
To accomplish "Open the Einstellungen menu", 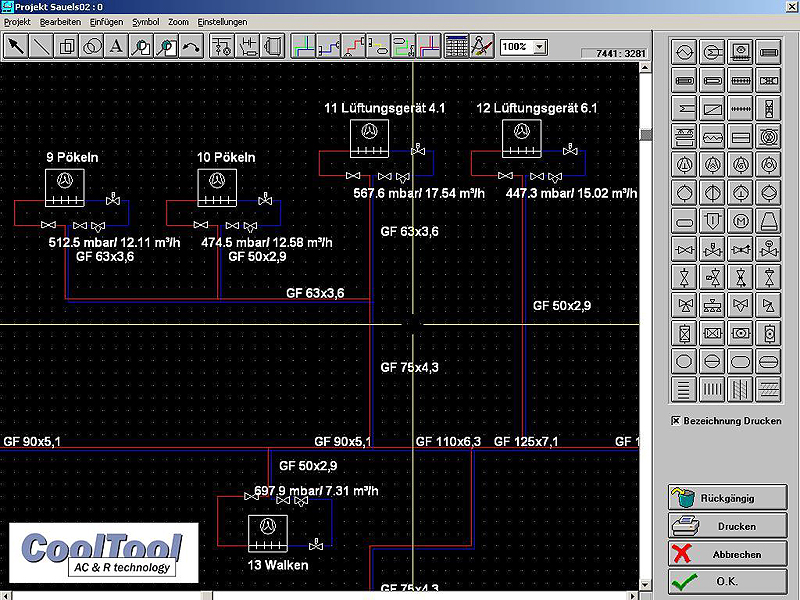I will click(x=222, y=21).
